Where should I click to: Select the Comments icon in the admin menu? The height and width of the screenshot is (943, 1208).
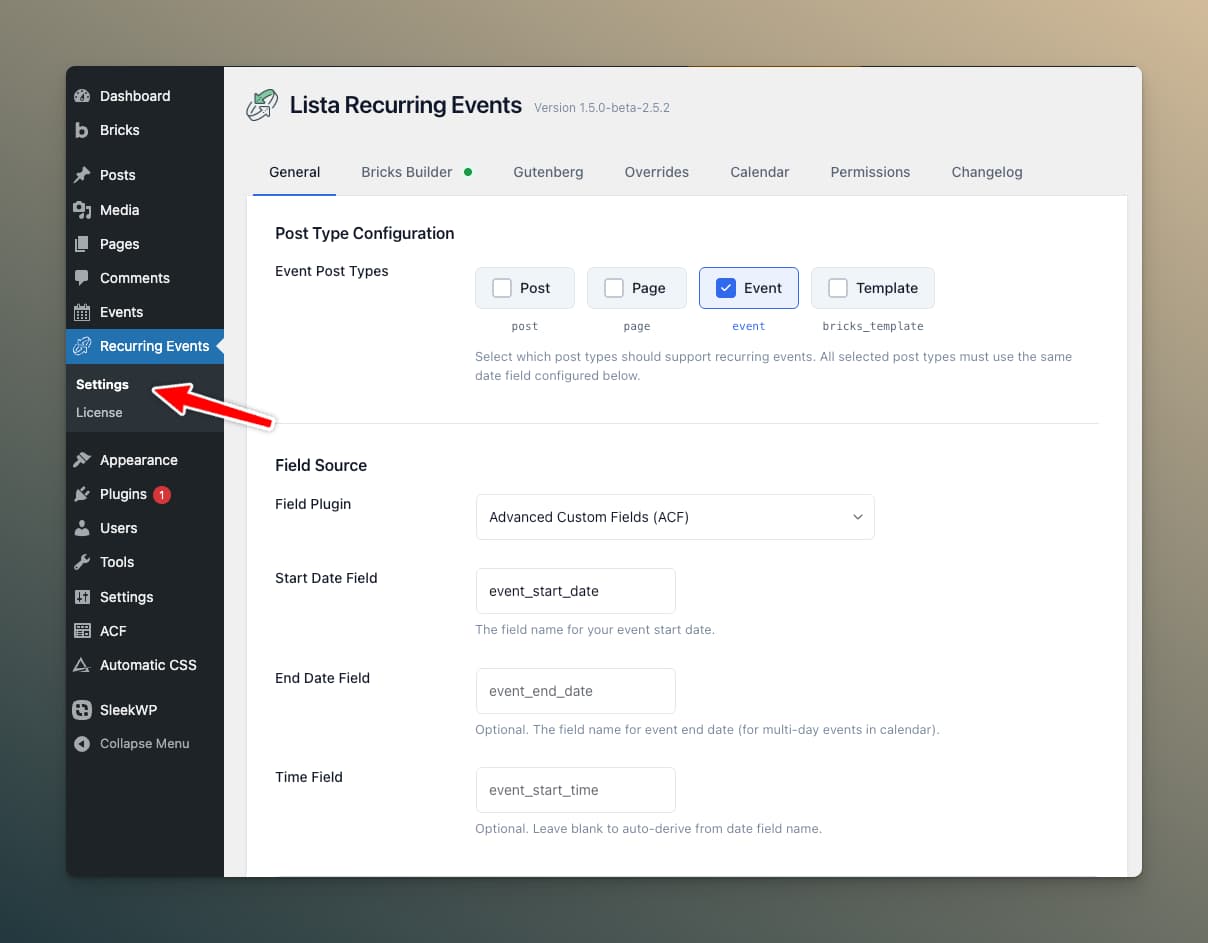83,278
